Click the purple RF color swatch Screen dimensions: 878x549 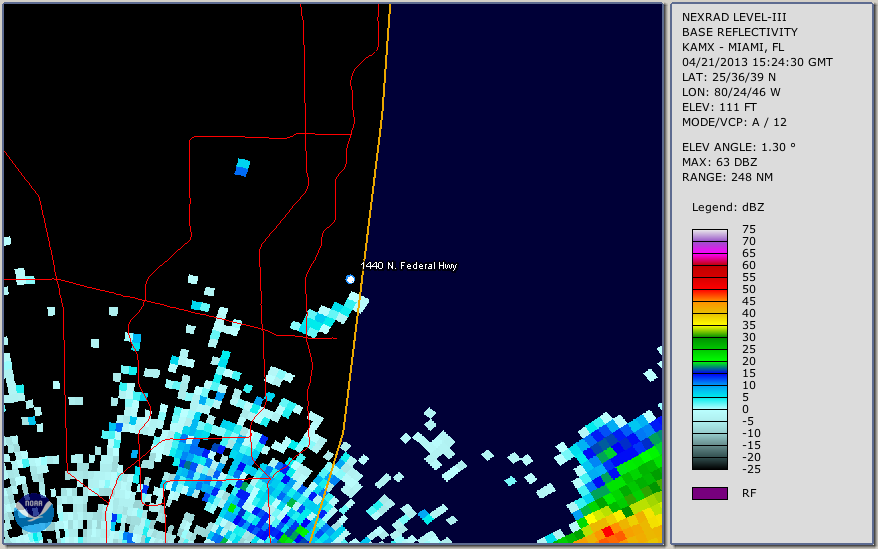(x=709, y=493)
